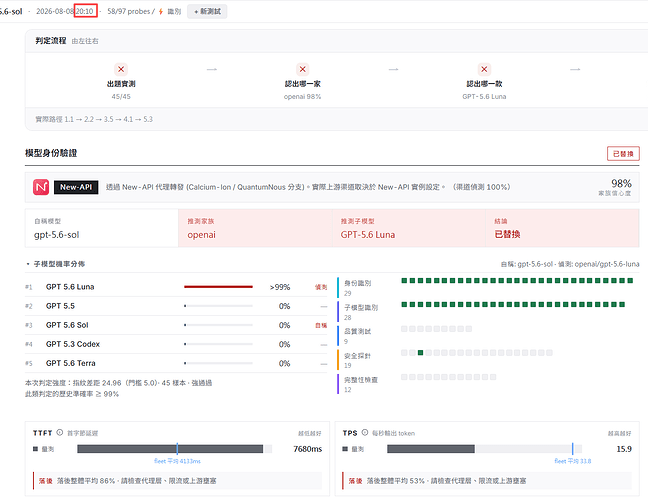Click the X icon above 認出哪一款
648x500 pixels.
pyautogui.click(x=484, y=69)
